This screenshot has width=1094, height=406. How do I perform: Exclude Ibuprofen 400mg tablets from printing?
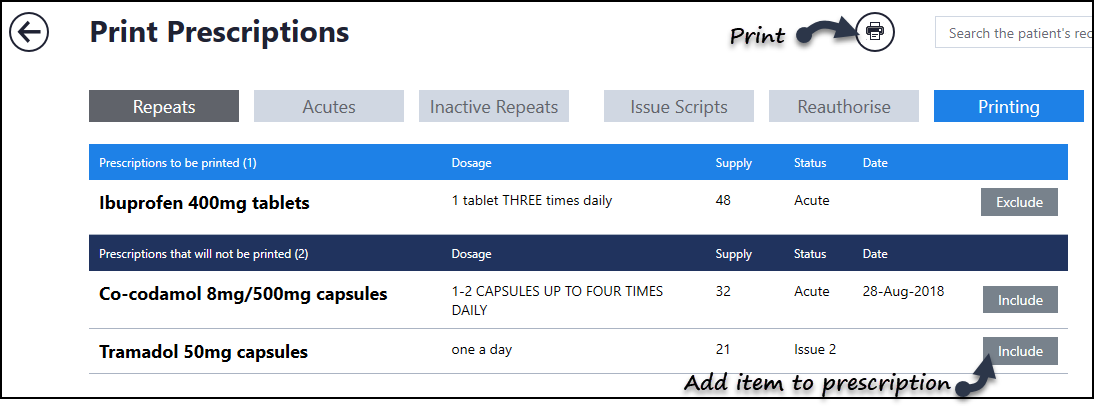tap(1019, 202)
